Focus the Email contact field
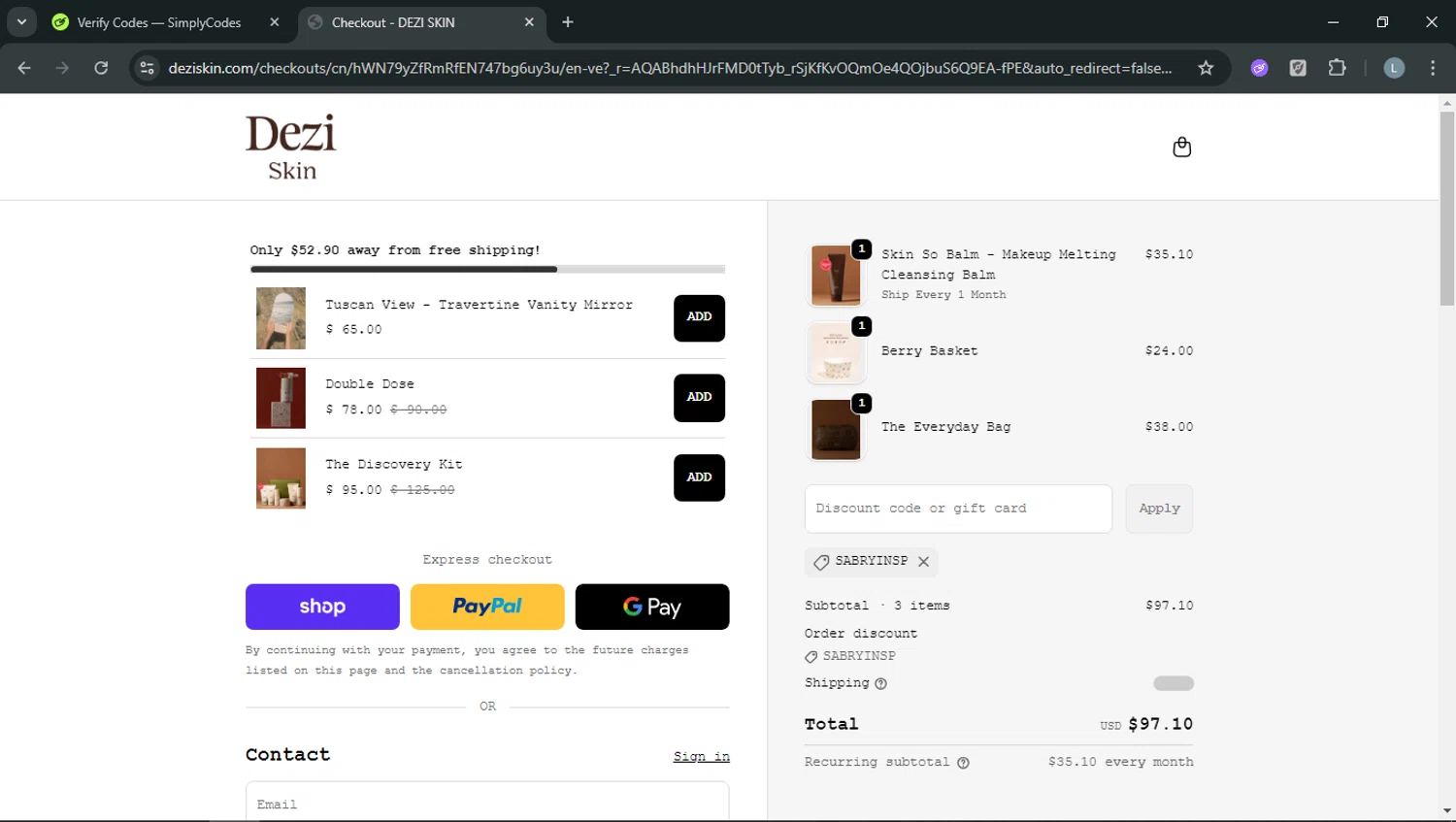Viewport: 1456px width, 822px height. pos(487,804)
